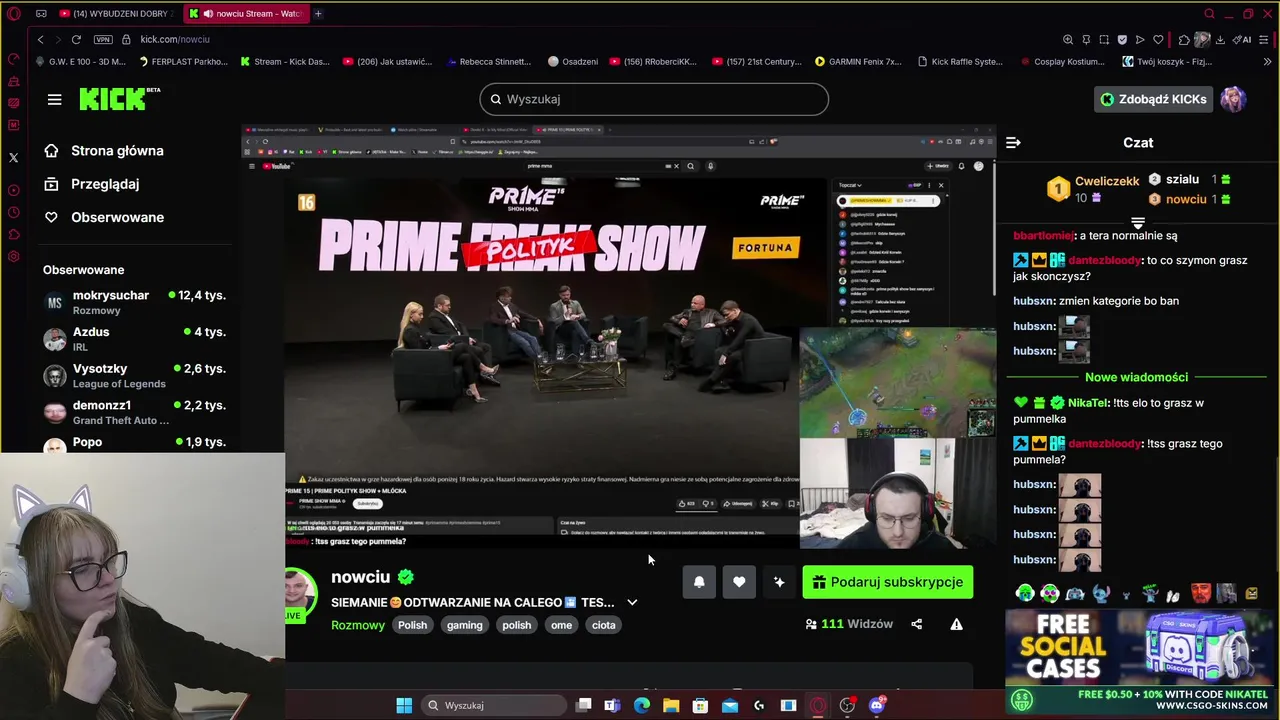The height and width of the screenshot is (720, 1280).
Task: Open the Osadzeni bookmark
Action: 573,61
